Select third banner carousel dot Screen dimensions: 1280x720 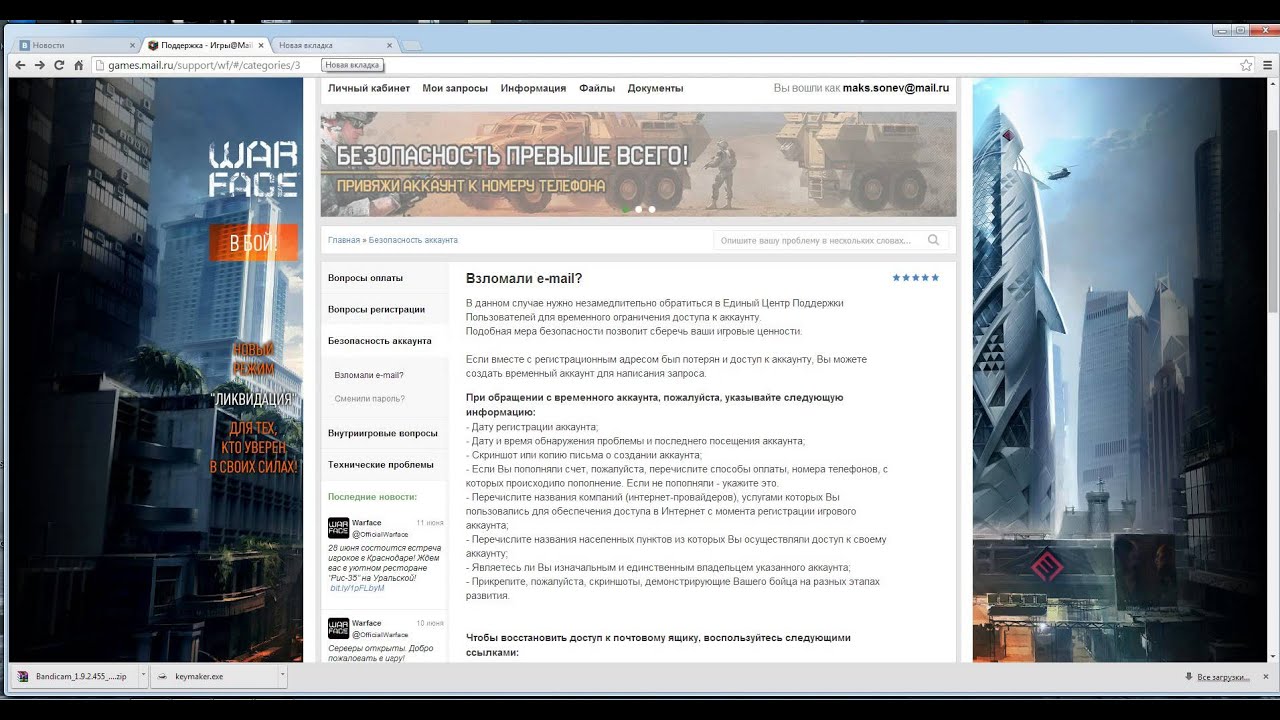652,209
